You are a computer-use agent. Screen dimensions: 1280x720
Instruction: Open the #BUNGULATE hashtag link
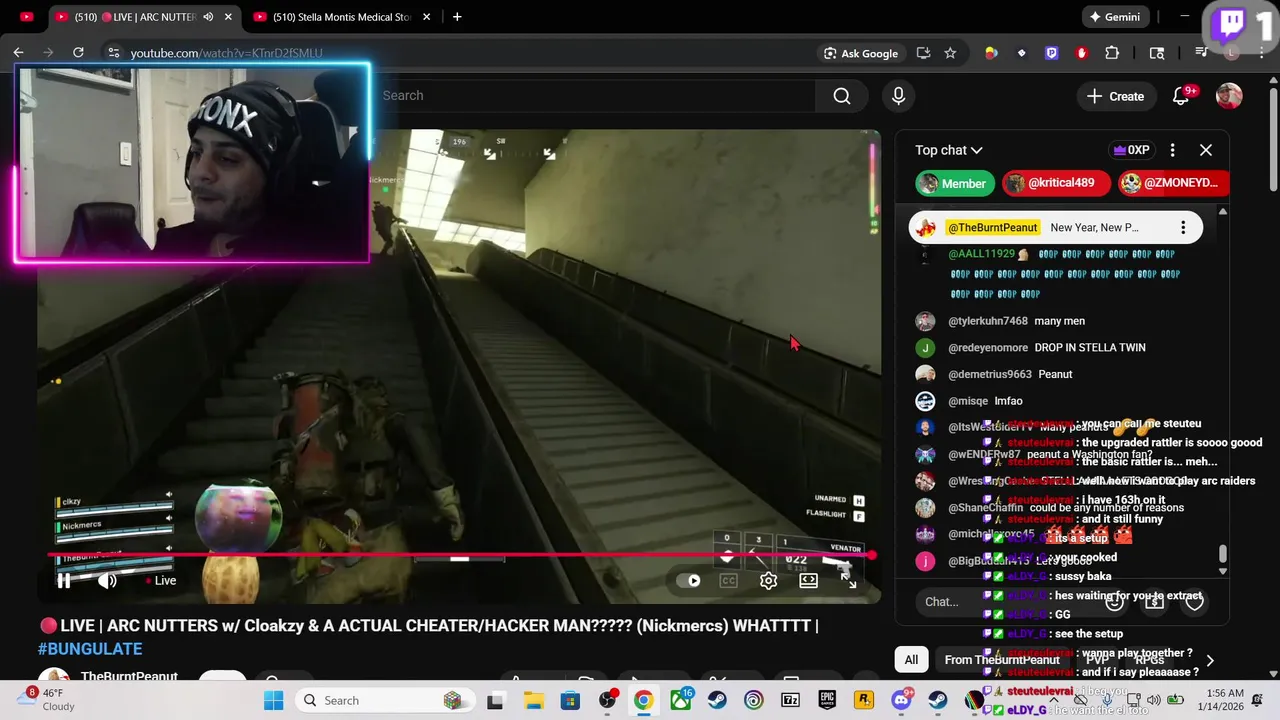pyautogui.click(x=90, y=649)
